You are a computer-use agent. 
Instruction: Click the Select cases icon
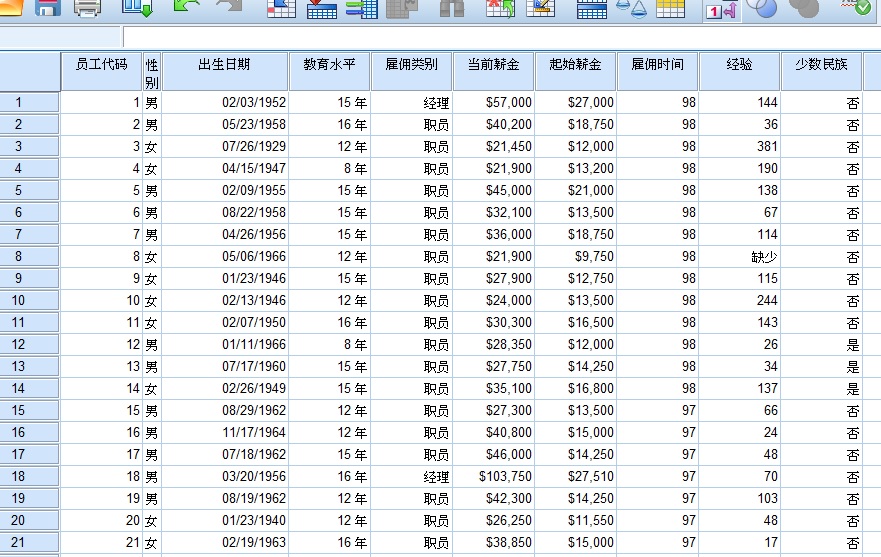(x=670, y=8)
